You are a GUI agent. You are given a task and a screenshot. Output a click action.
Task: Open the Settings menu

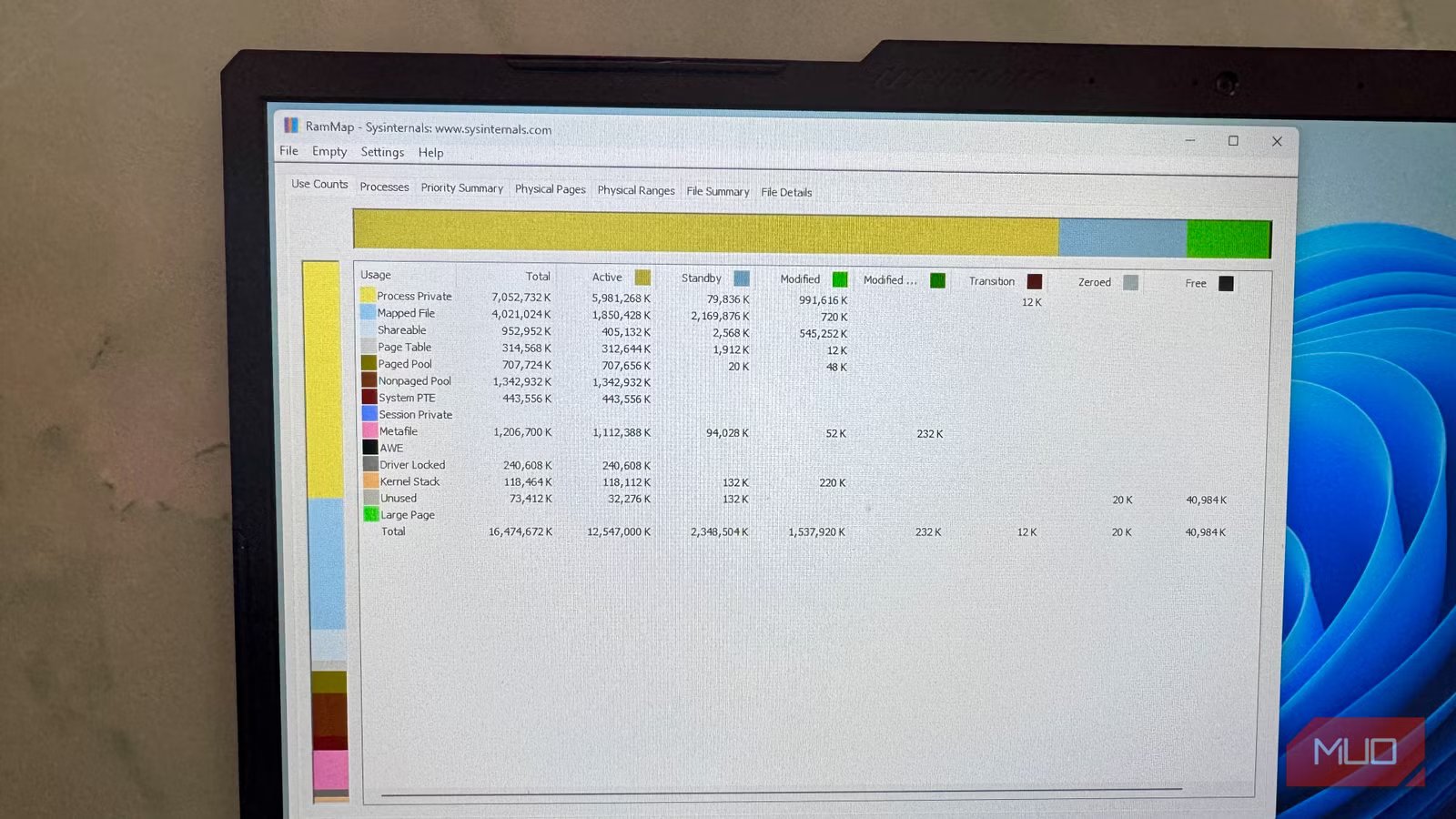coord(382,152)
